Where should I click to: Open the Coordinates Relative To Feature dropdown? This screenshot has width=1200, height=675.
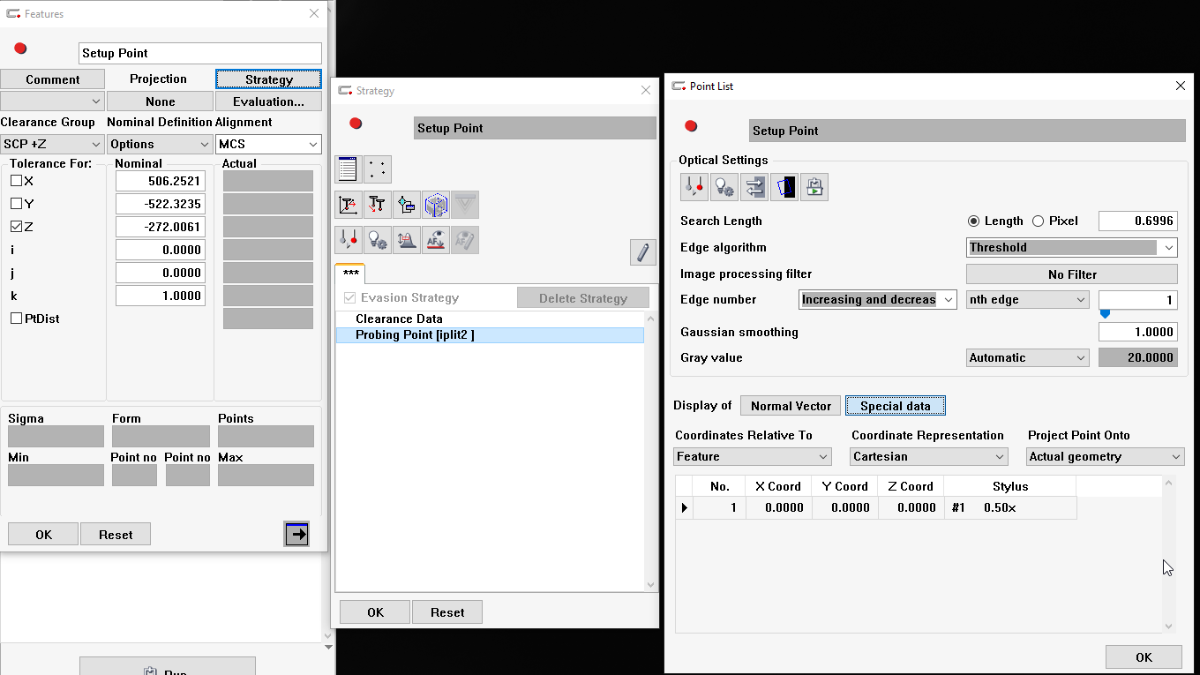click(752, 456)
